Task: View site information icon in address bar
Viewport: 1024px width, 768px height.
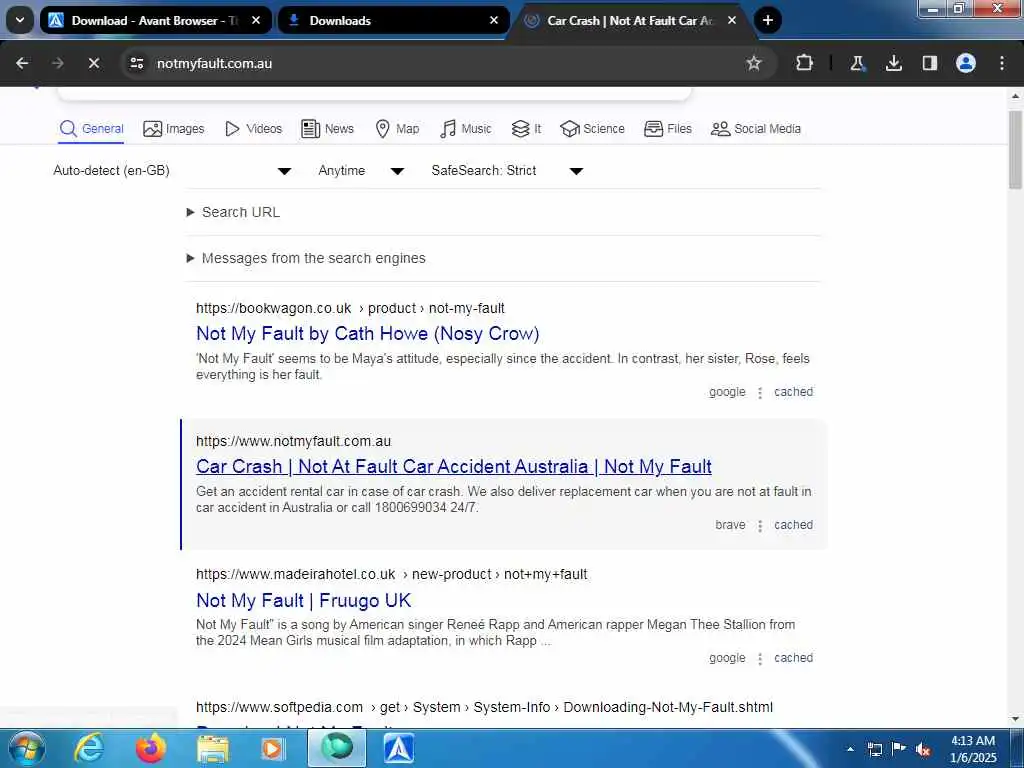Action: tap(136, 63)
